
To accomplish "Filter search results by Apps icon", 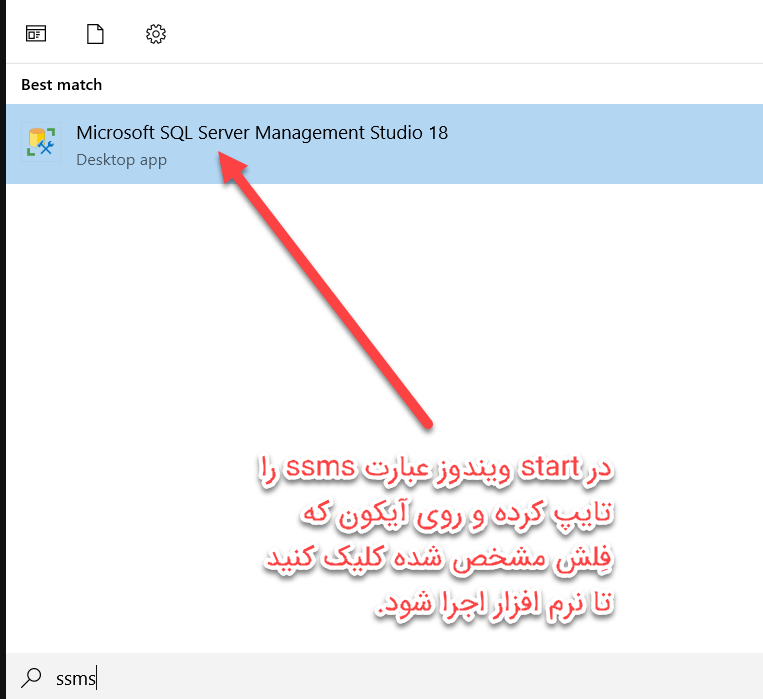I will 36,34.
